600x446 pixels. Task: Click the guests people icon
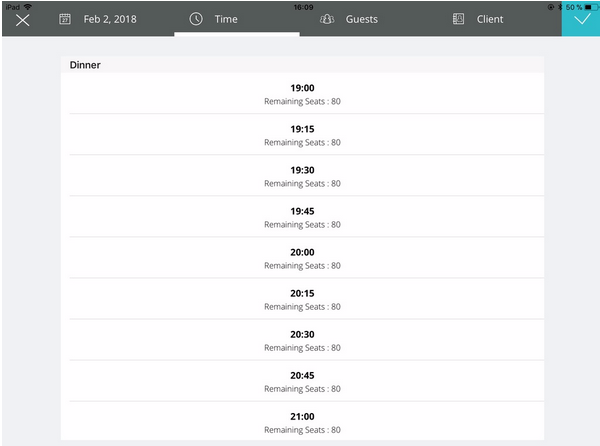pyautogui.click(x=327, y=19)
